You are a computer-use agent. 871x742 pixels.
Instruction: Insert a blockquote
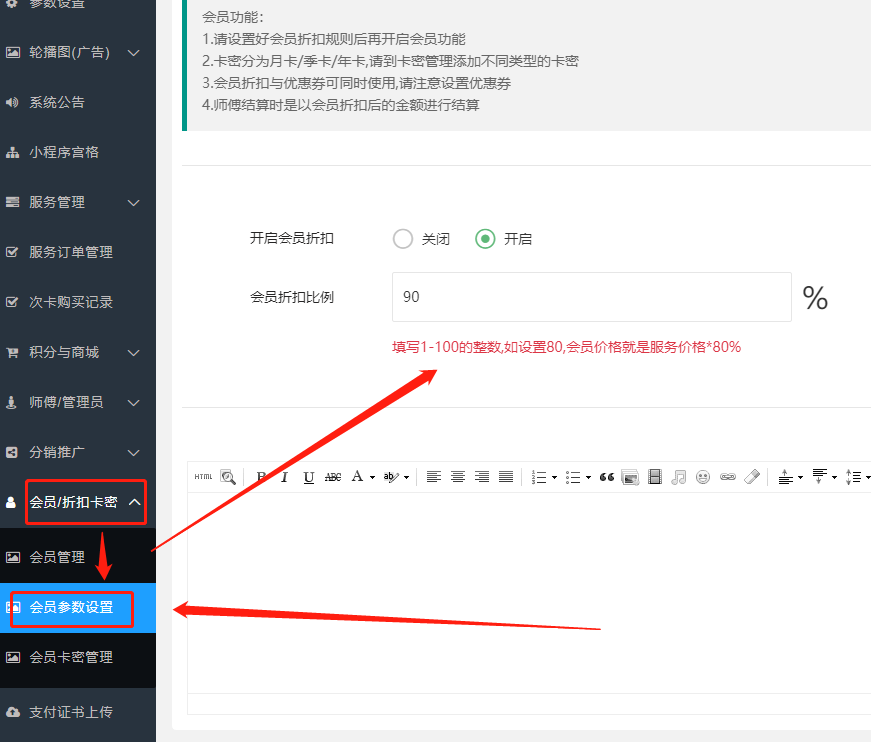tap(607, 477)
